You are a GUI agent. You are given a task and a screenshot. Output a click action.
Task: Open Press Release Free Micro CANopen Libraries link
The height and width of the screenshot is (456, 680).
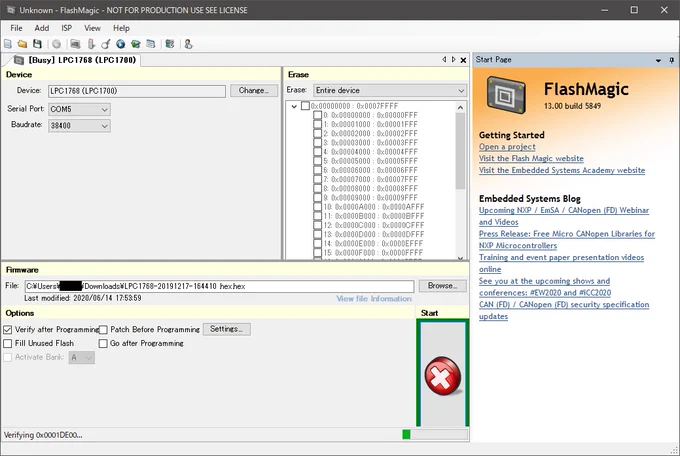(567, 239)
